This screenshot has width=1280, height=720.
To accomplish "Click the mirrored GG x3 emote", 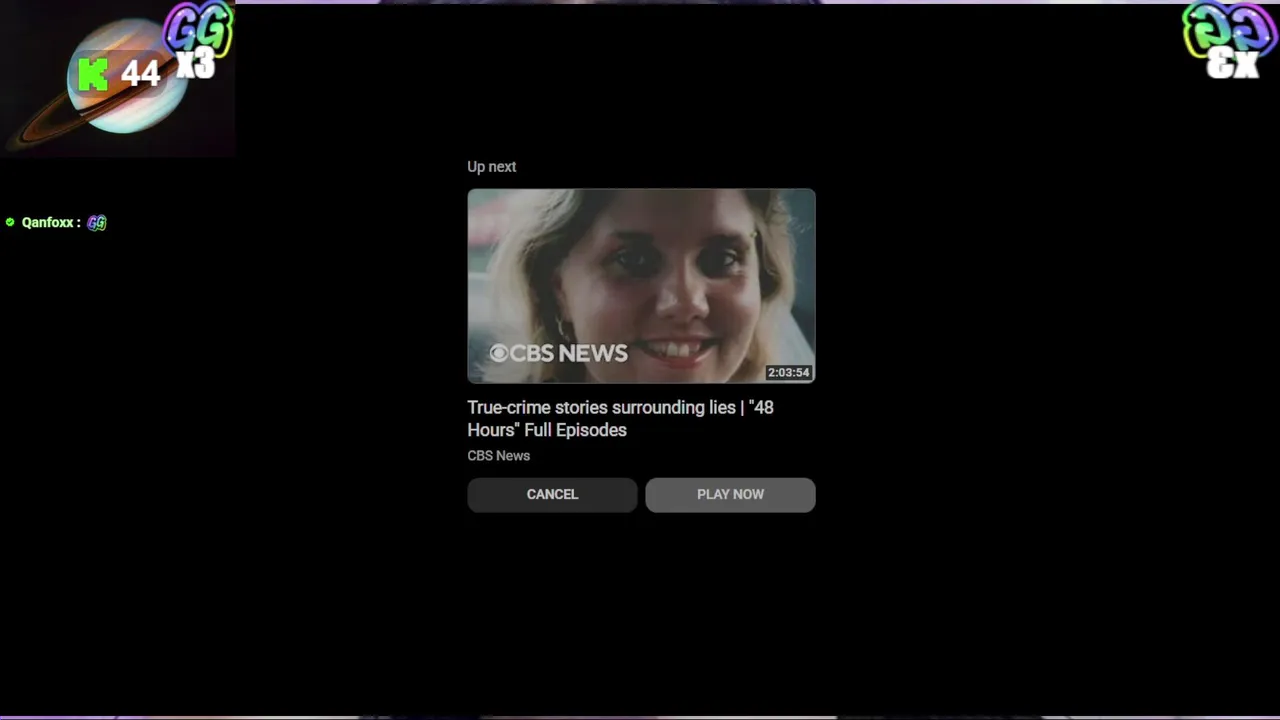I will [x=1229, y=40].
